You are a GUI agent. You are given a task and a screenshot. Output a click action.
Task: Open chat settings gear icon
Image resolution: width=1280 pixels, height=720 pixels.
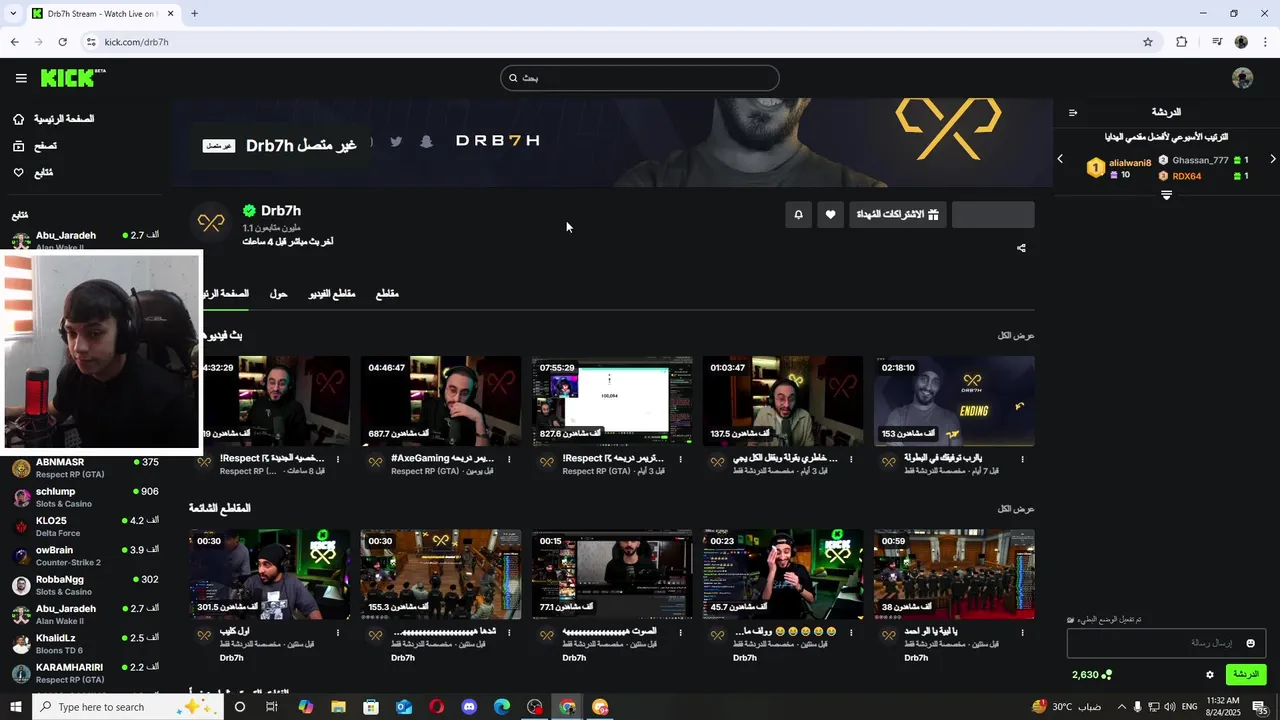click(1210, 675)
